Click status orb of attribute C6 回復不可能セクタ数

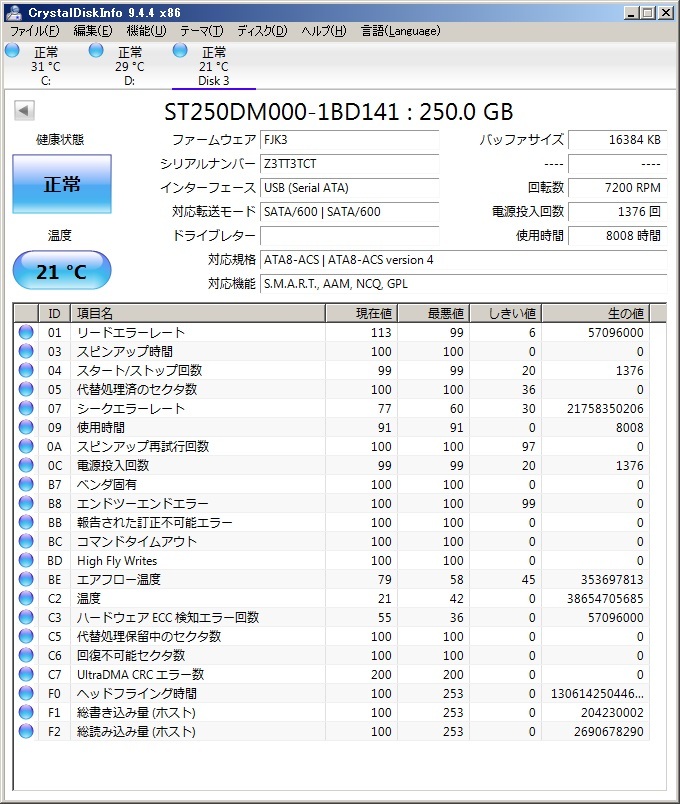pyautogui.click(x=26, y=655)
